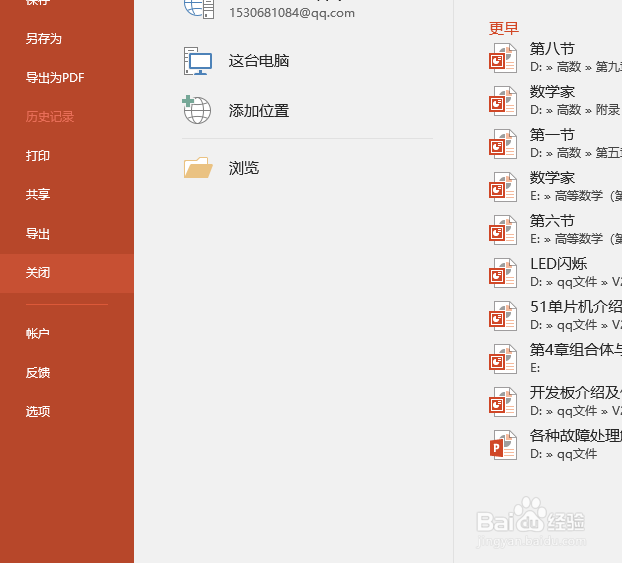Image resolution: width=622 pixels, height=563 pixels.
Task: Open recent file 51单片机介绍
Action: tap(576, 307)
